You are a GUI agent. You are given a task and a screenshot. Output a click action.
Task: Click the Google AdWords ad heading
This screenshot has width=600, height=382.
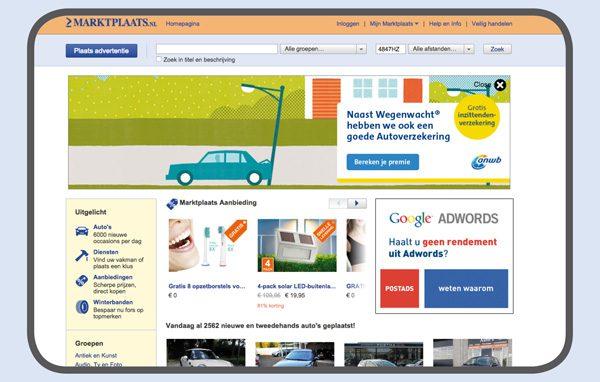point(443,219)
